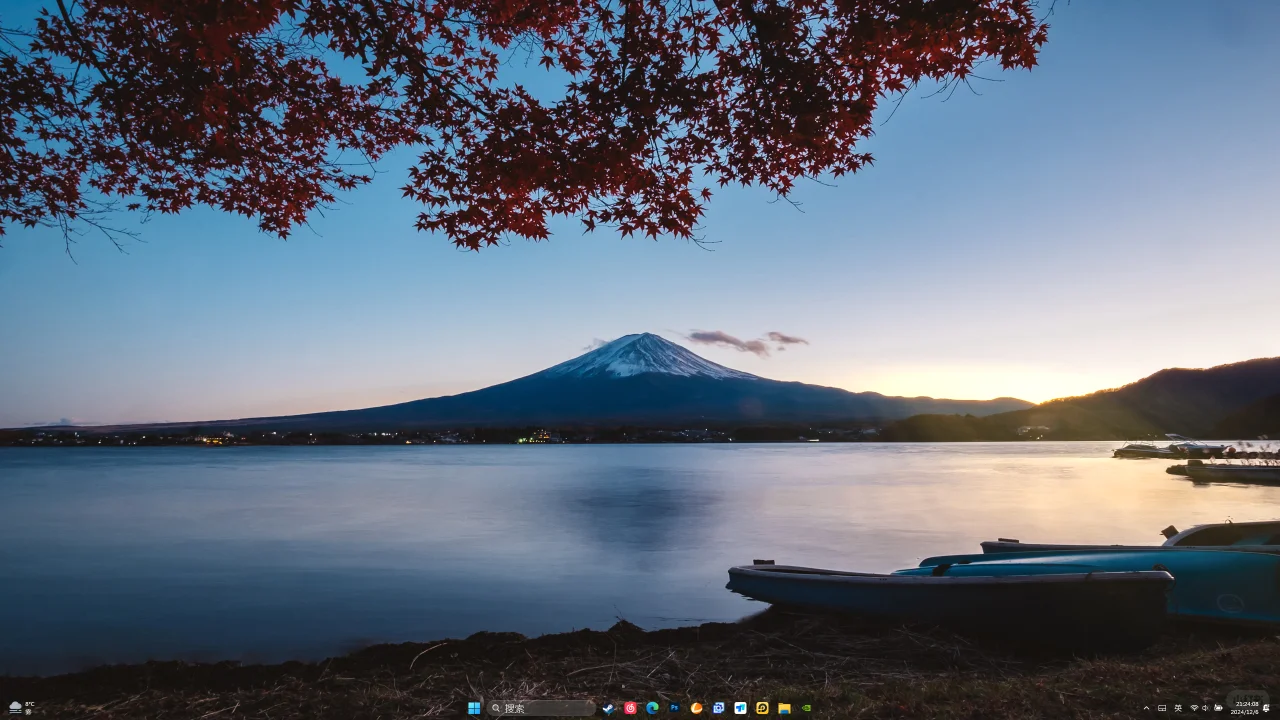Viewport: 1280px width, 720px height.
Task: Open the white-tile blue T app icon
Action: pos(740,708)
